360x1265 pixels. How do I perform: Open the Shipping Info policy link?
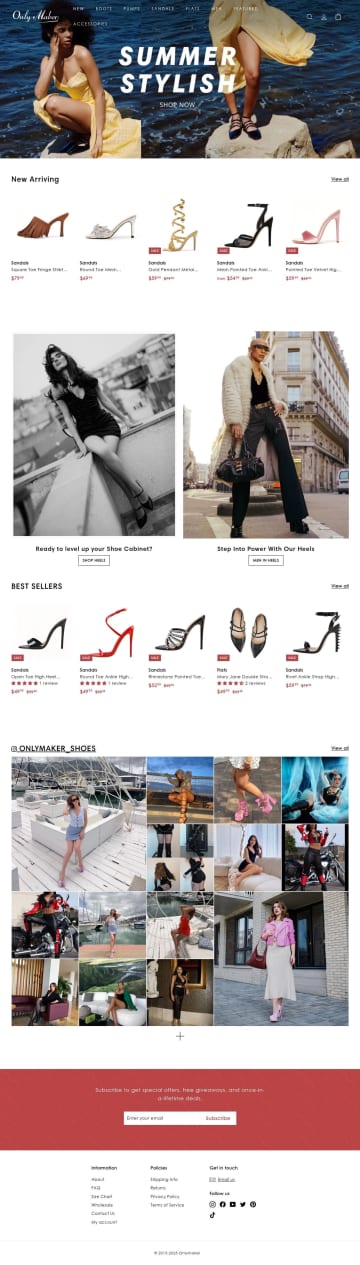coord(164,1179)
